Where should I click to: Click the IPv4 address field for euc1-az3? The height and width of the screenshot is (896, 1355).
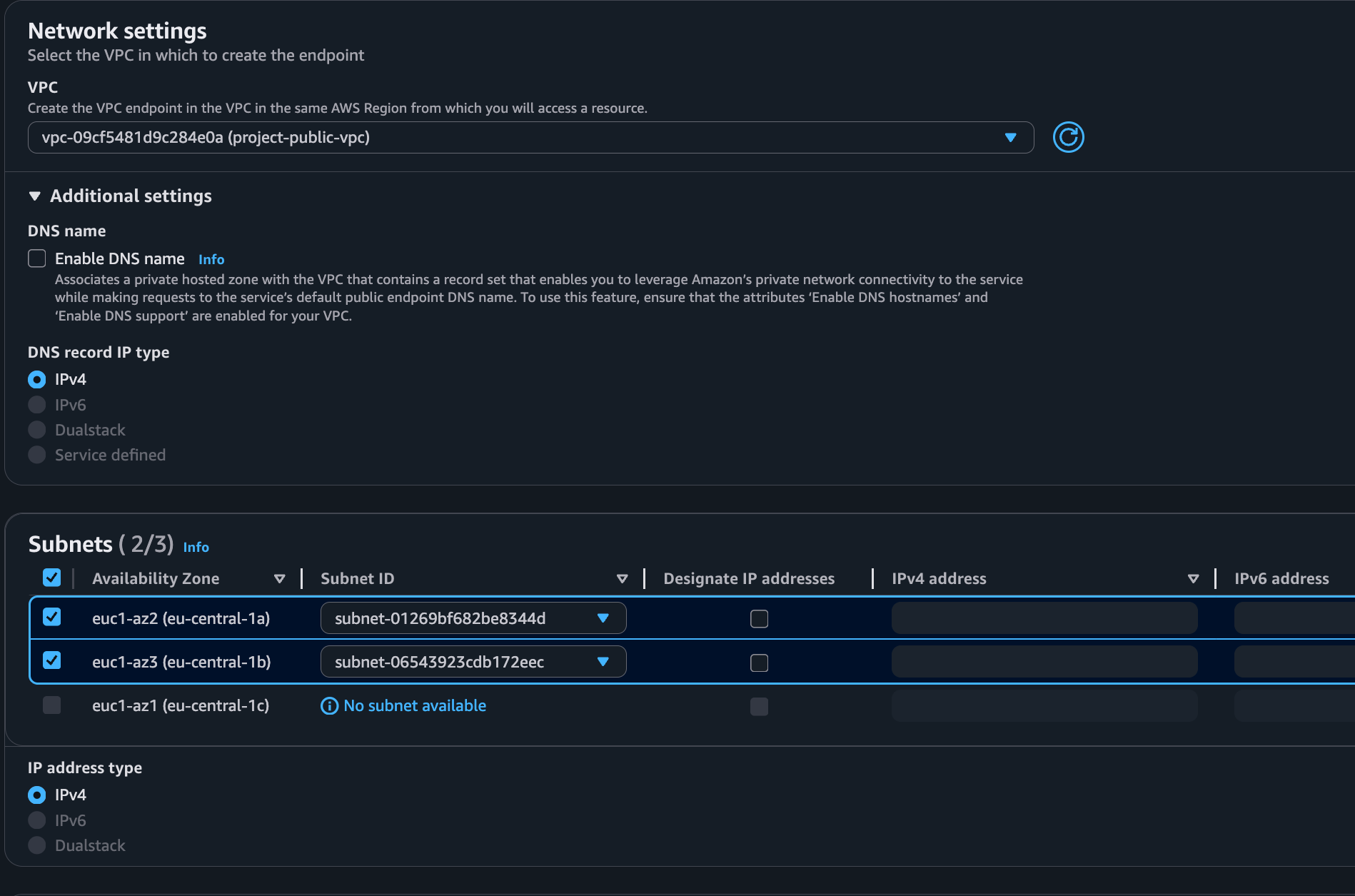(1044, 662)
